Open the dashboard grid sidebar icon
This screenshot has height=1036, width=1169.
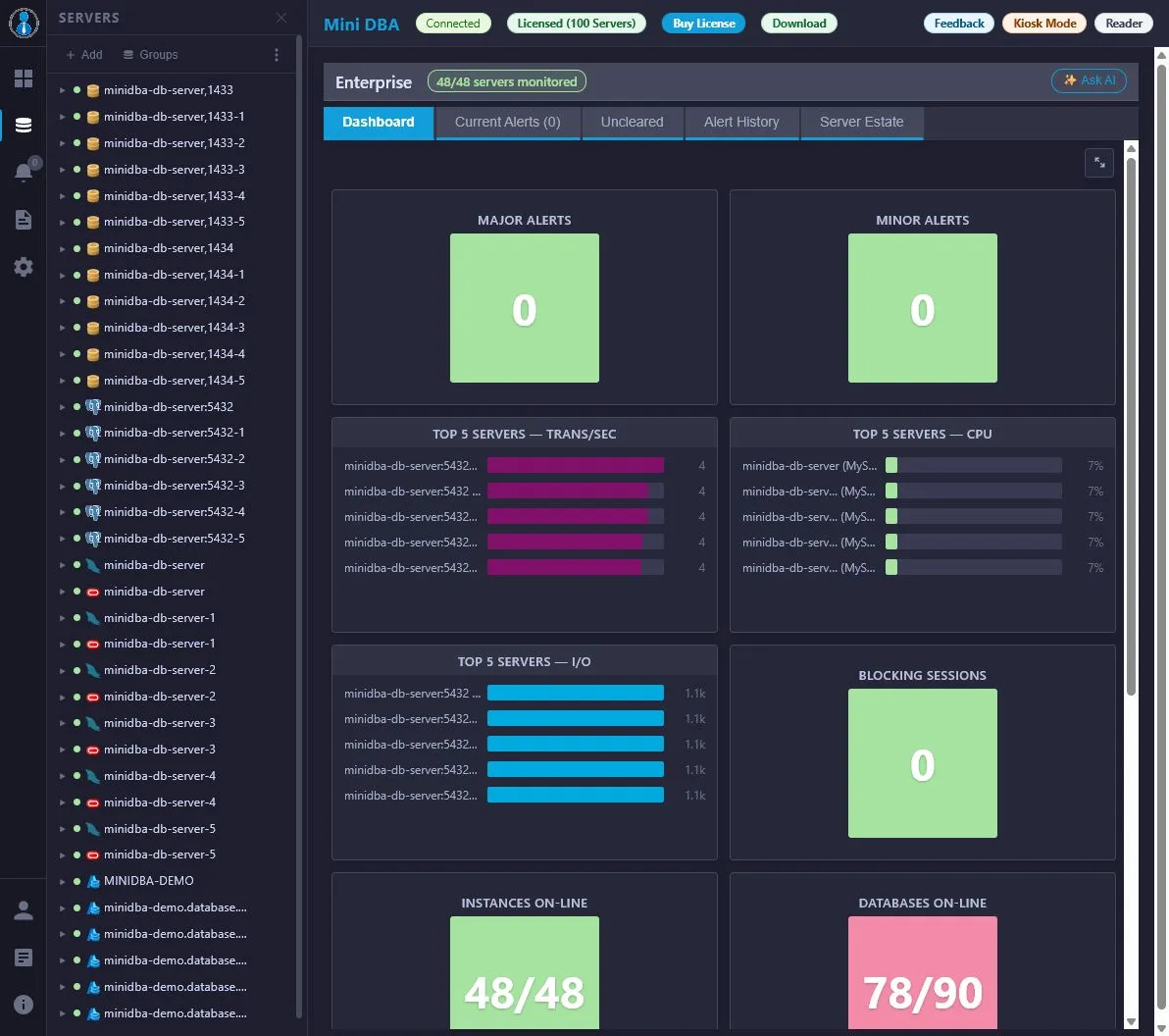(24, 78)
